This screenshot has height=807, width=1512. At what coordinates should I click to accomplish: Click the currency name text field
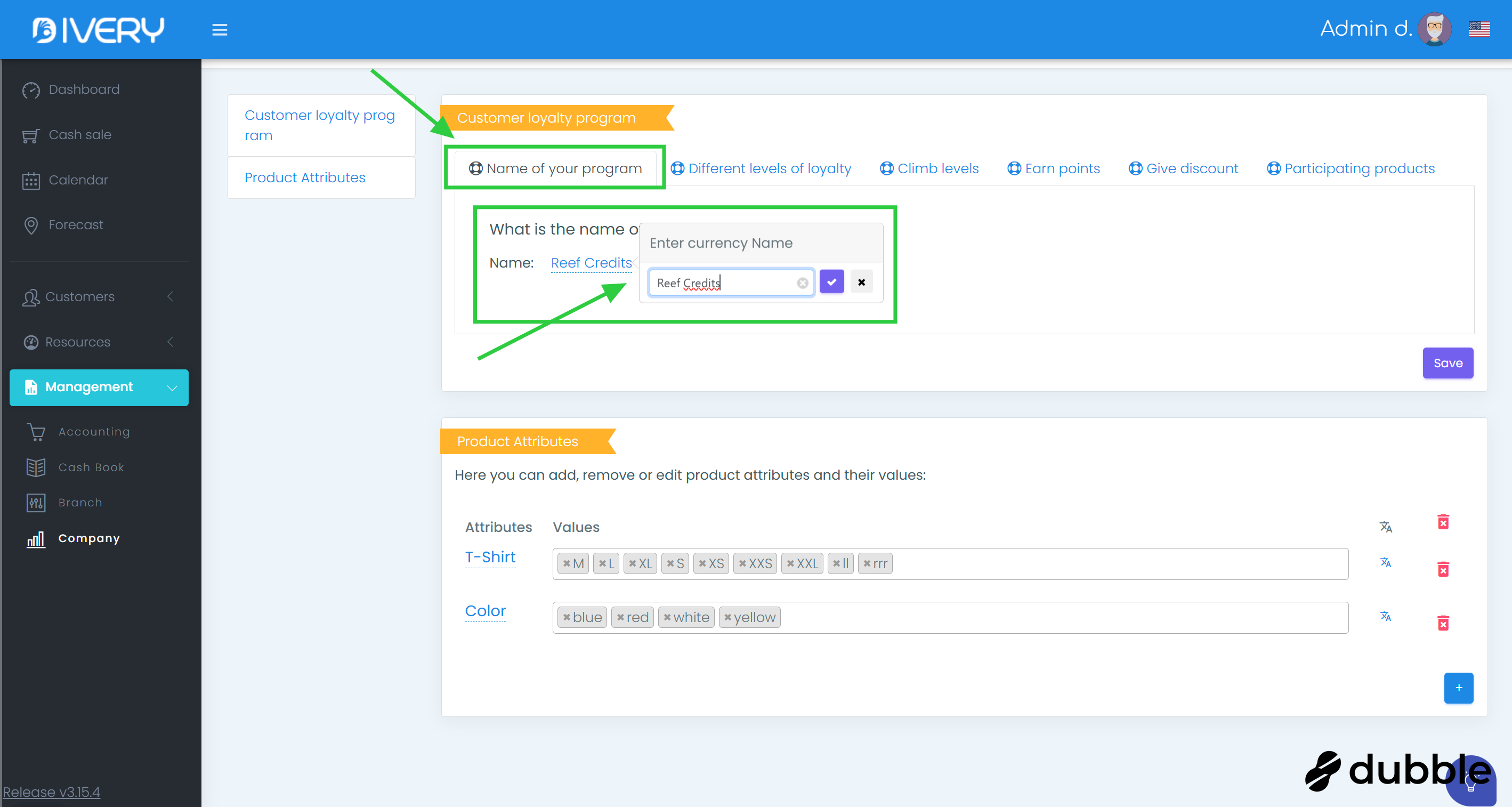tap(724, 283)
